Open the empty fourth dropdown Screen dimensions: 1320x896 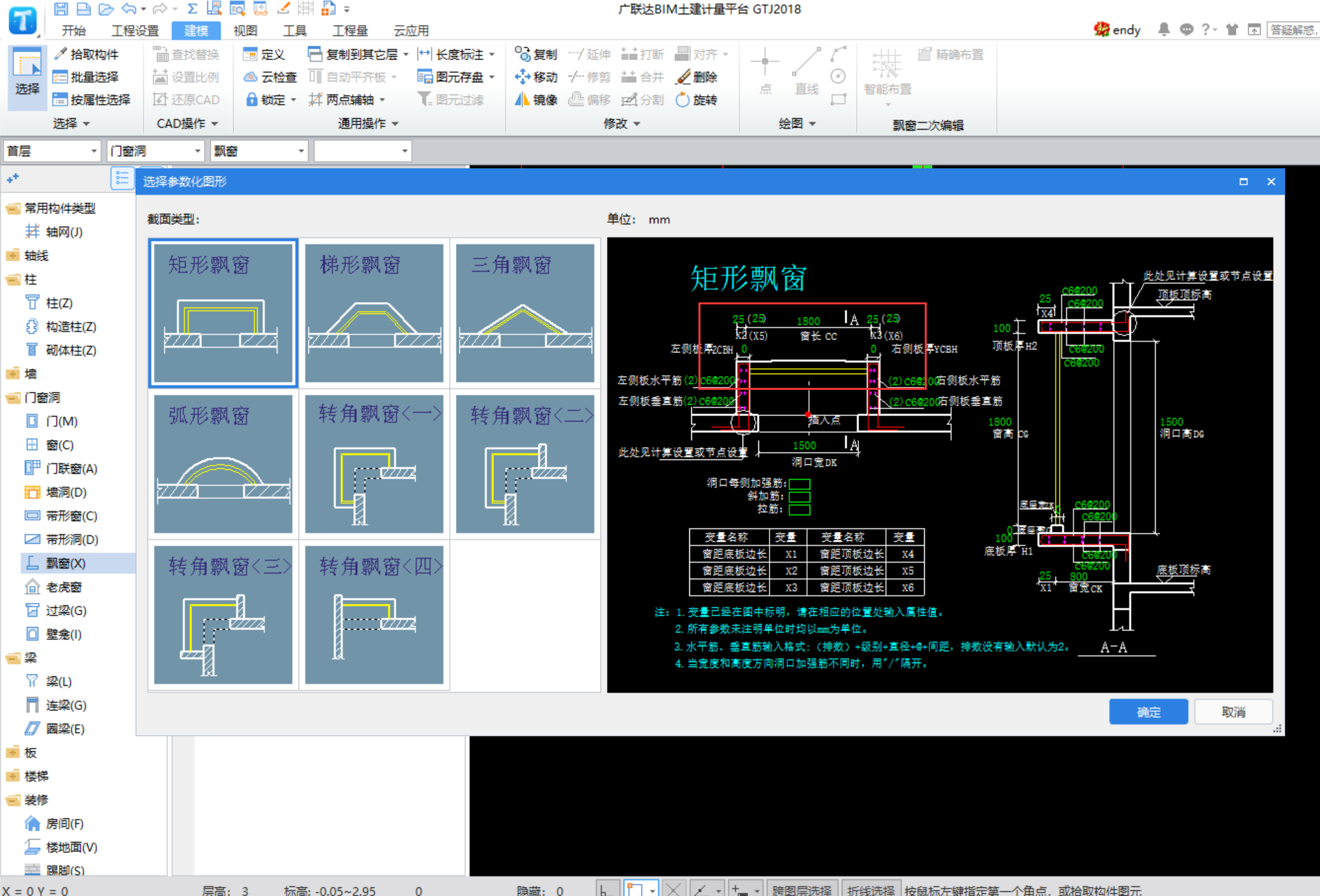(362, 151)
